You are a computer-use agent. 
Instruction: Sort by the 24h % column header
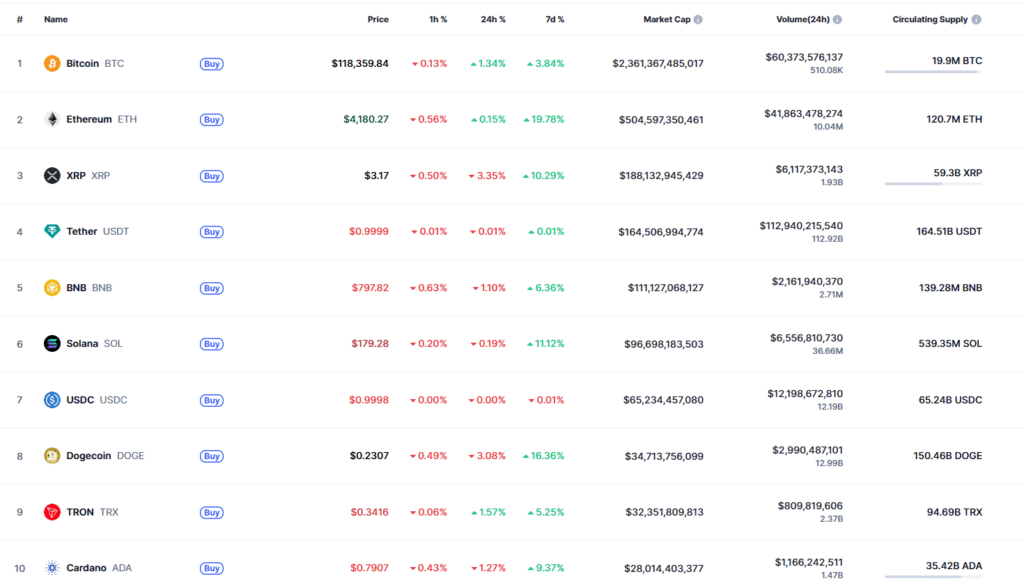tap(493, 20)
